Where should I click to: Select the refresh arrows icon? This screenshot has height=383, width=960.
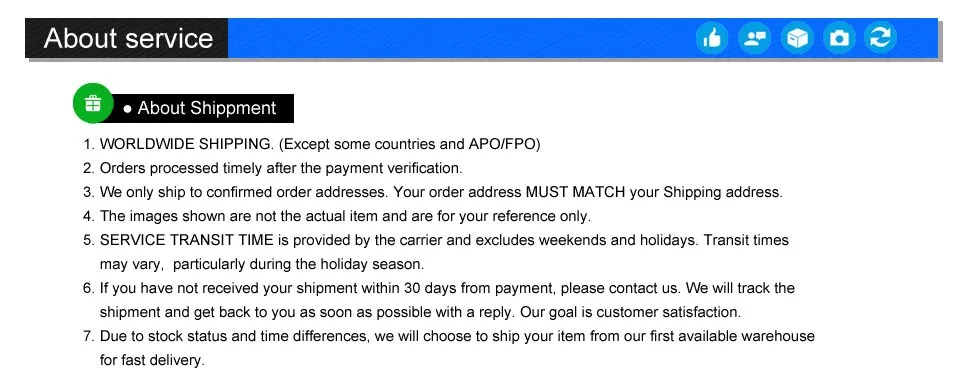[x=880, y=39]
